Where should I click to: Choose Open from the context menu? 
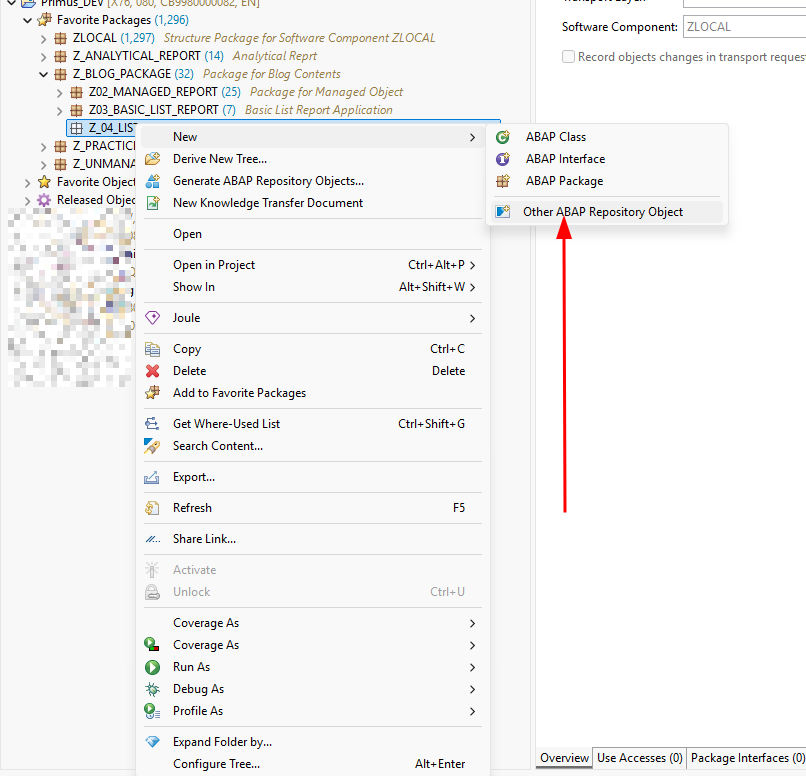point(313,234)
